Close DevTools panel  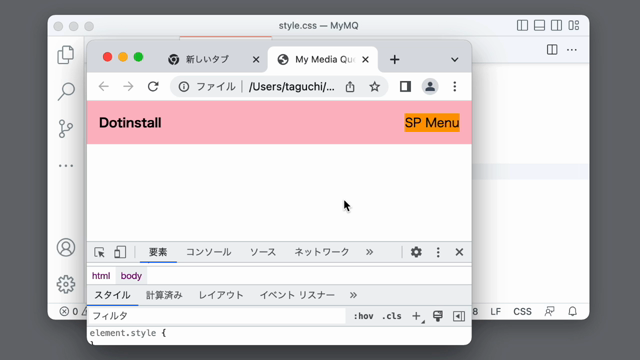pos(459,252)
